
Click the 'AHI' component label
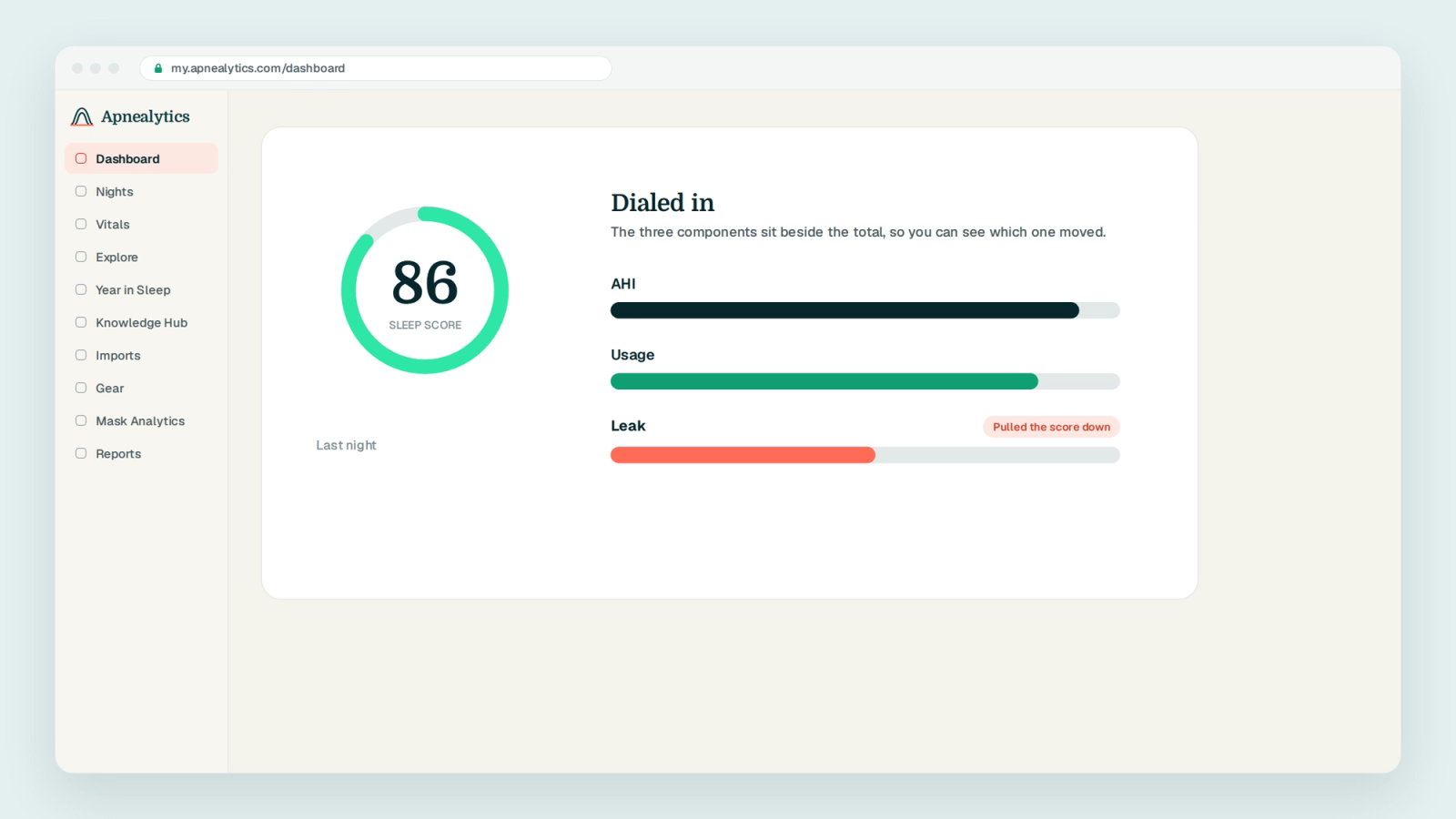tap(623, 284)
